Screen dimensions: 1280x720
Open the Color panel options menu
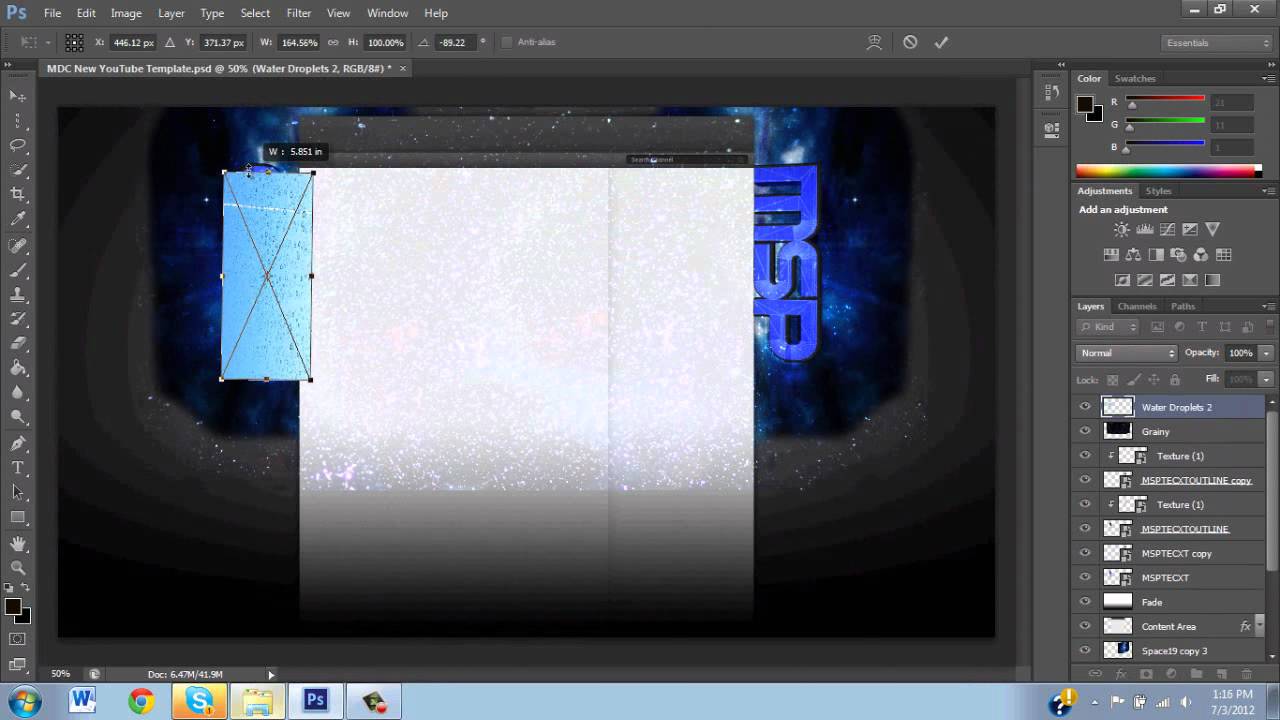[1267, 78]
